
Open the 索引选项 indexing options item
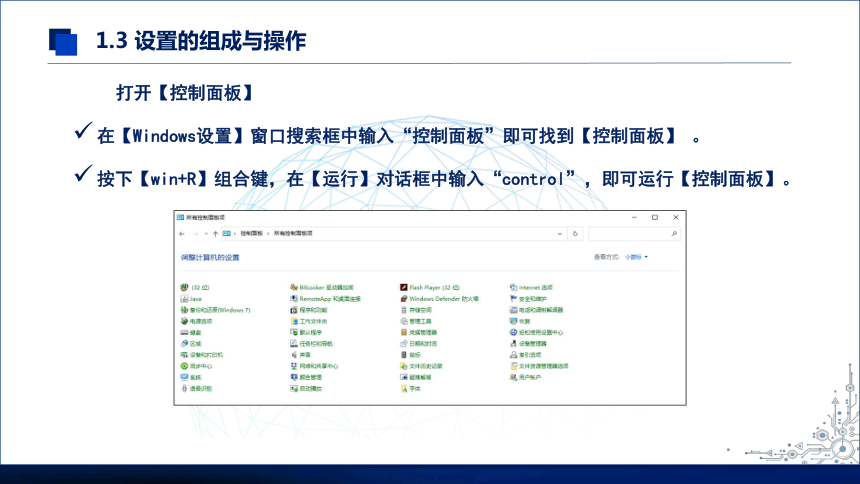[x=525, y=355]
